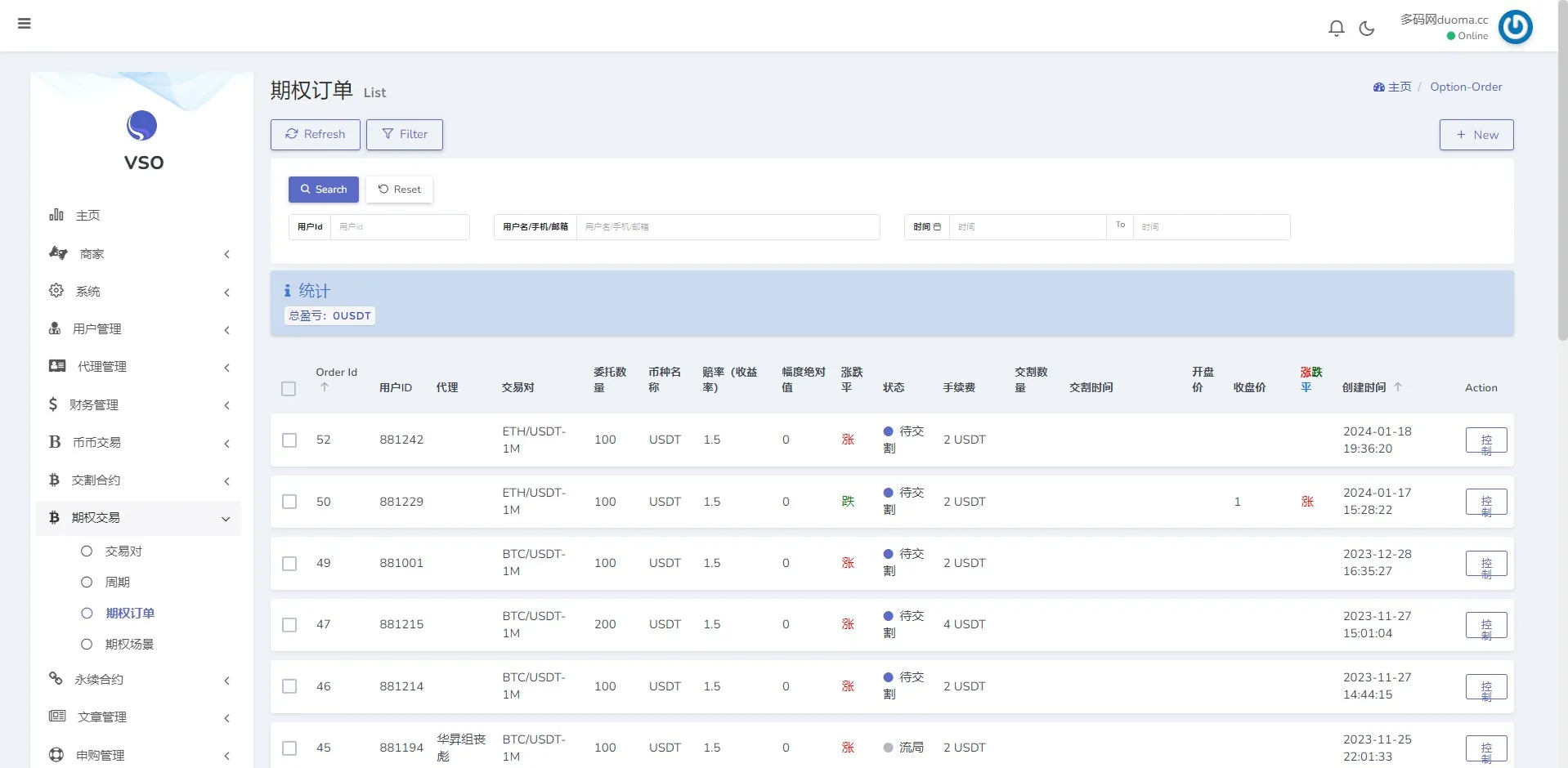Go to 期权场景 in sidebar
This screenshot has height=768, width=1568.
(x=129, y=645)
